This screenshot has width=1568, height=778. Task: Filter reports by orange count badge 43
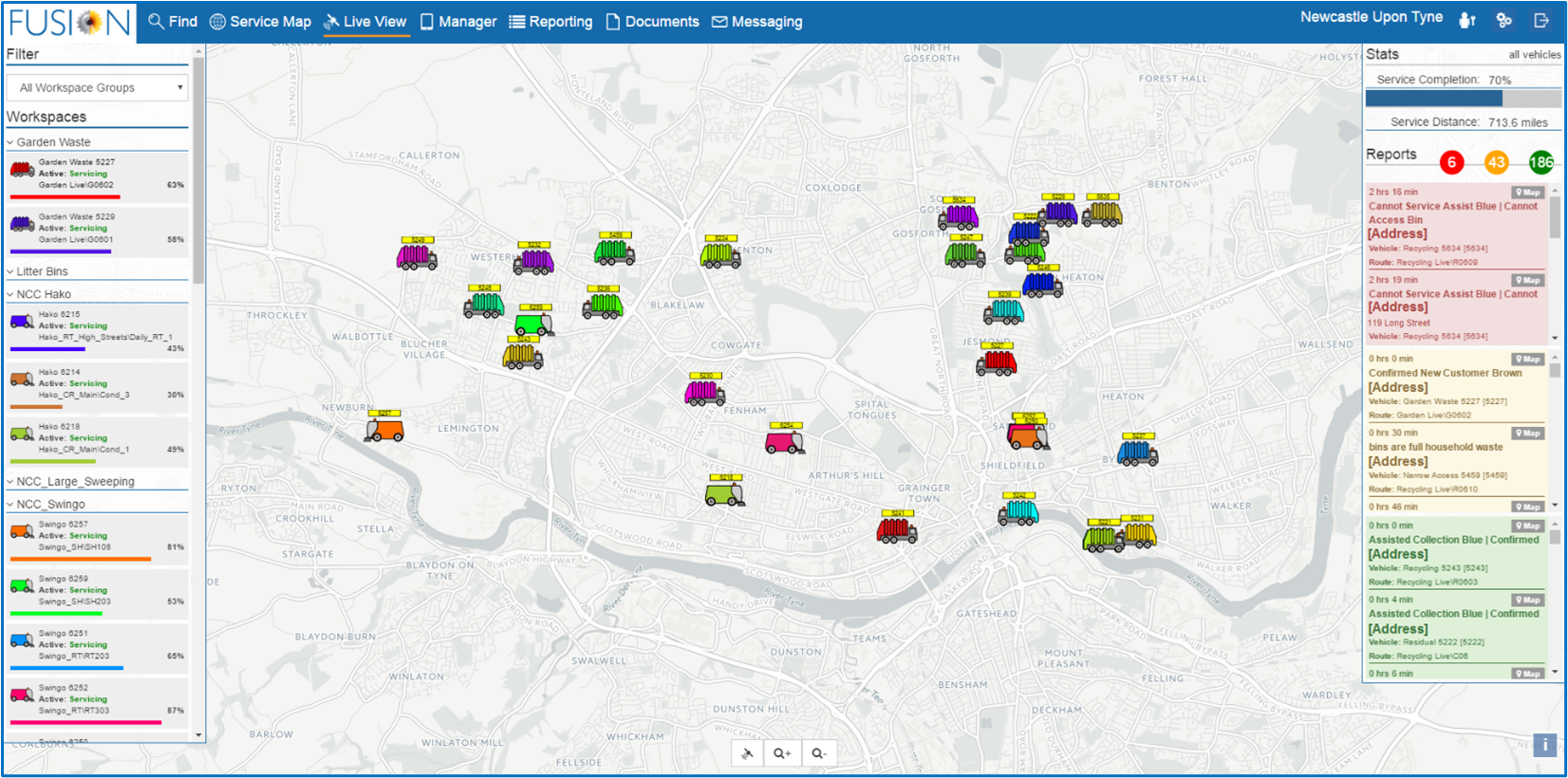coord(1496,162)
